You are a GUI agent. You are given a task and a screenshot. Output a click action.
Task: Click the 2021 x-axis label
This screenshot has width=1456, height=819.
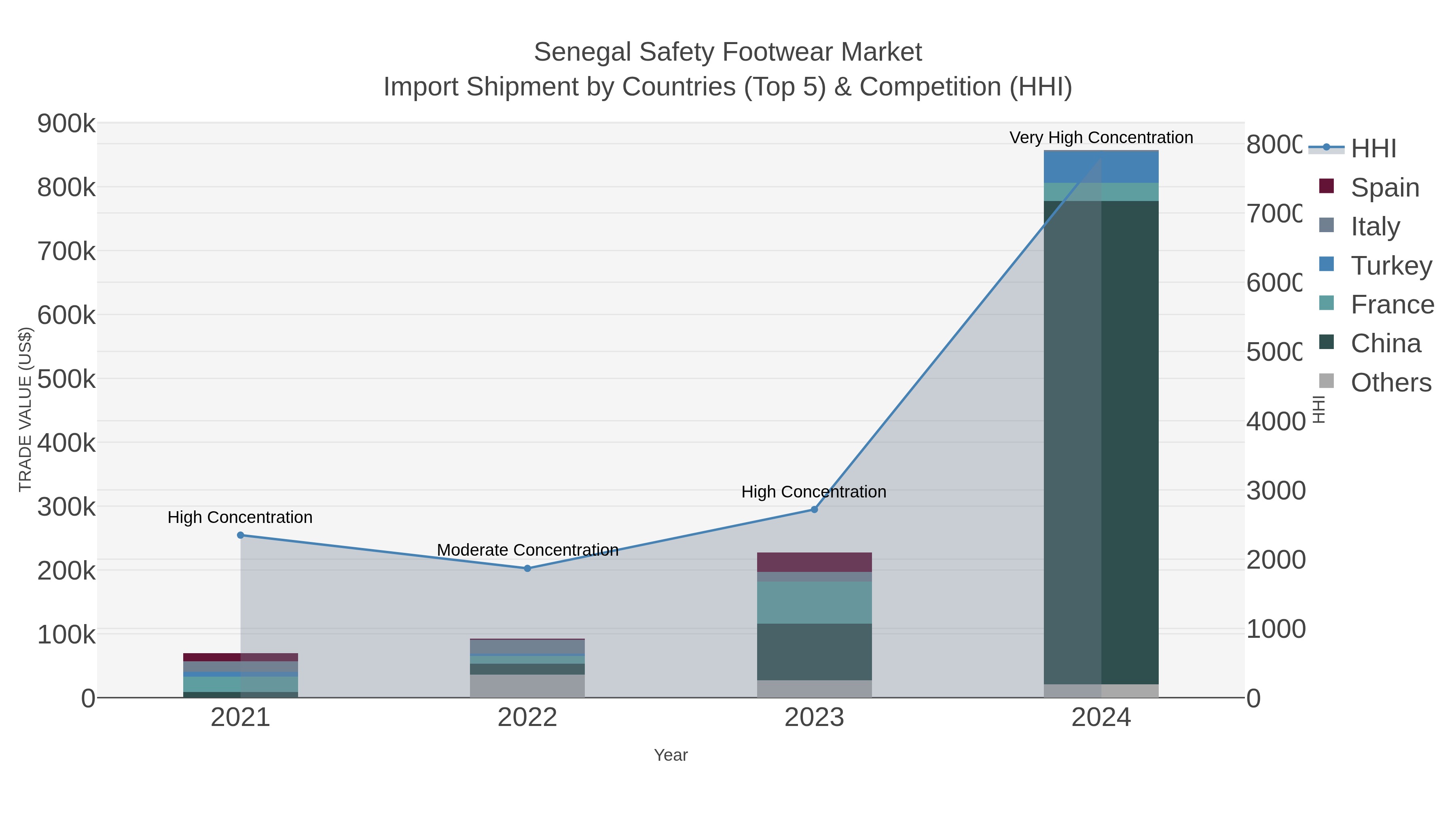point(240,717)
